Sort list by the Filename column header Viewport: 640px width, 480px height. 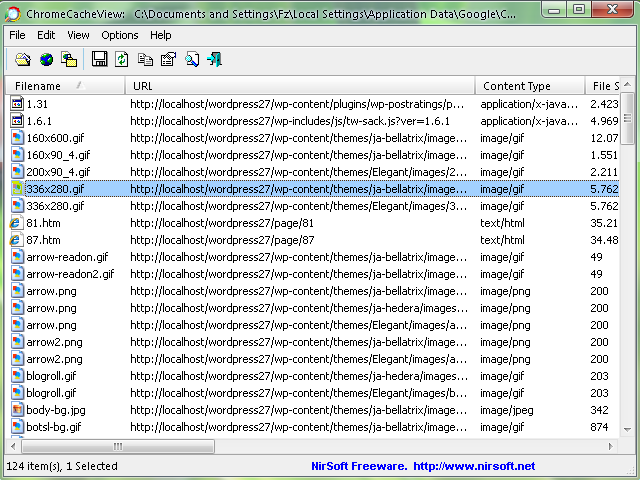[x=65, y=86]
